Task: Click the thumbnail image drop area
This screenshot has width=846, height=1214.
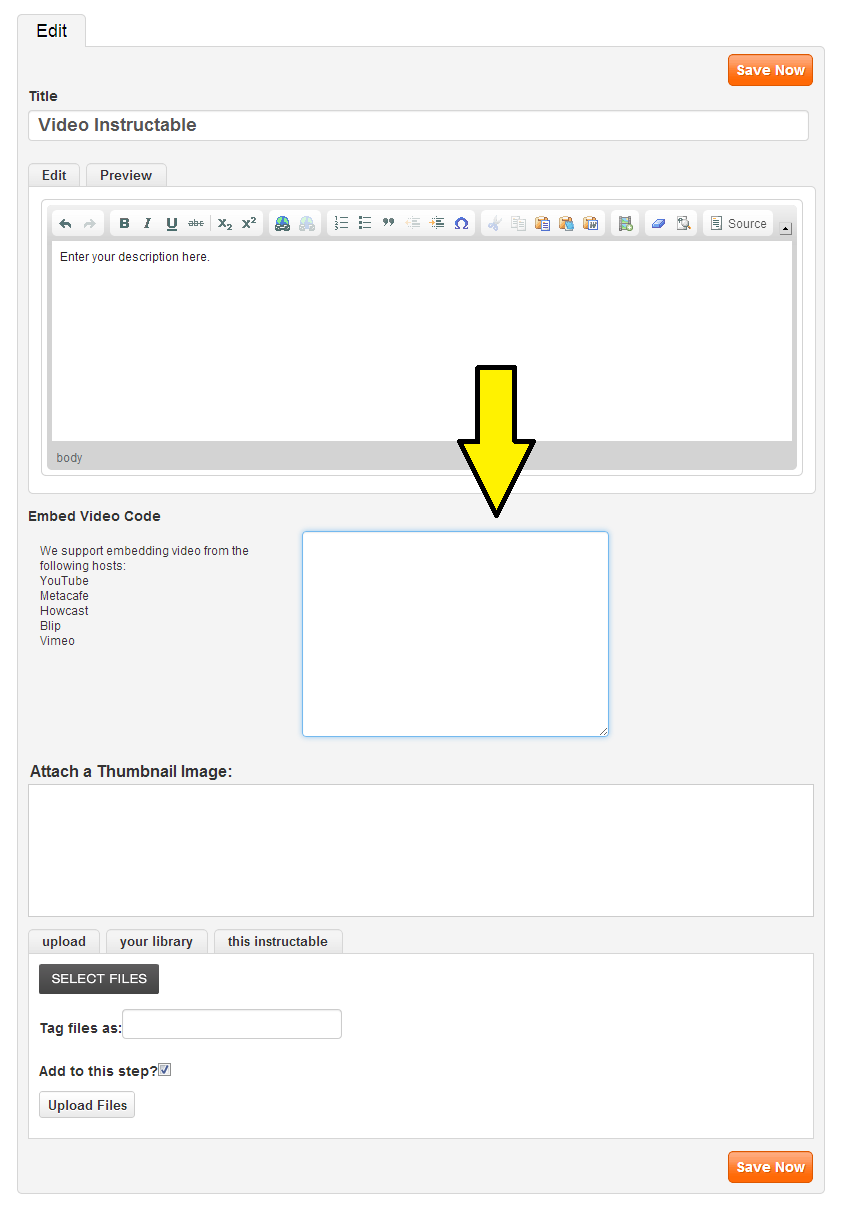Action: [x=421, y=850]
